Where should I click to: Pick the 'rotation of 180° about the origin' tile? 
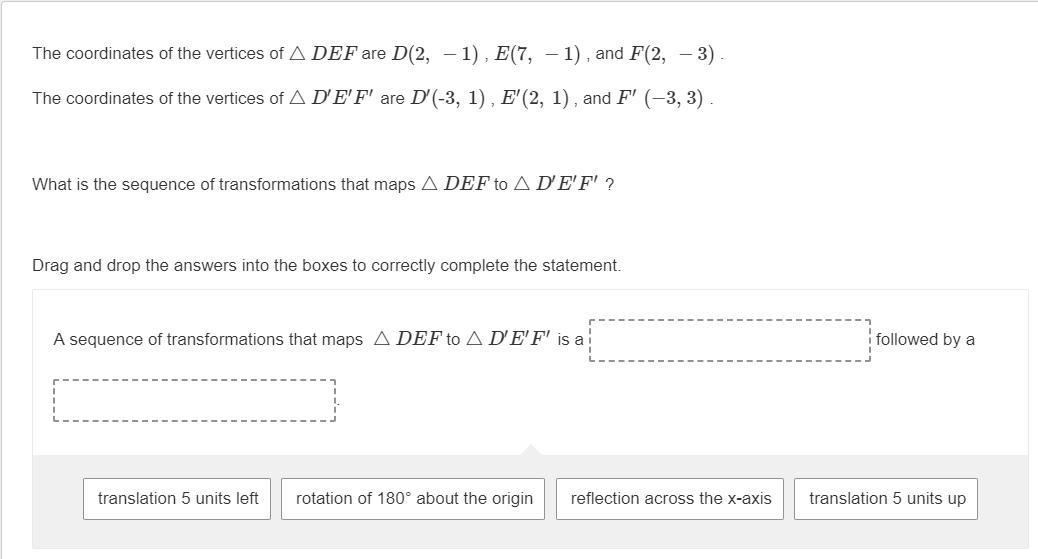click(413, 498)
